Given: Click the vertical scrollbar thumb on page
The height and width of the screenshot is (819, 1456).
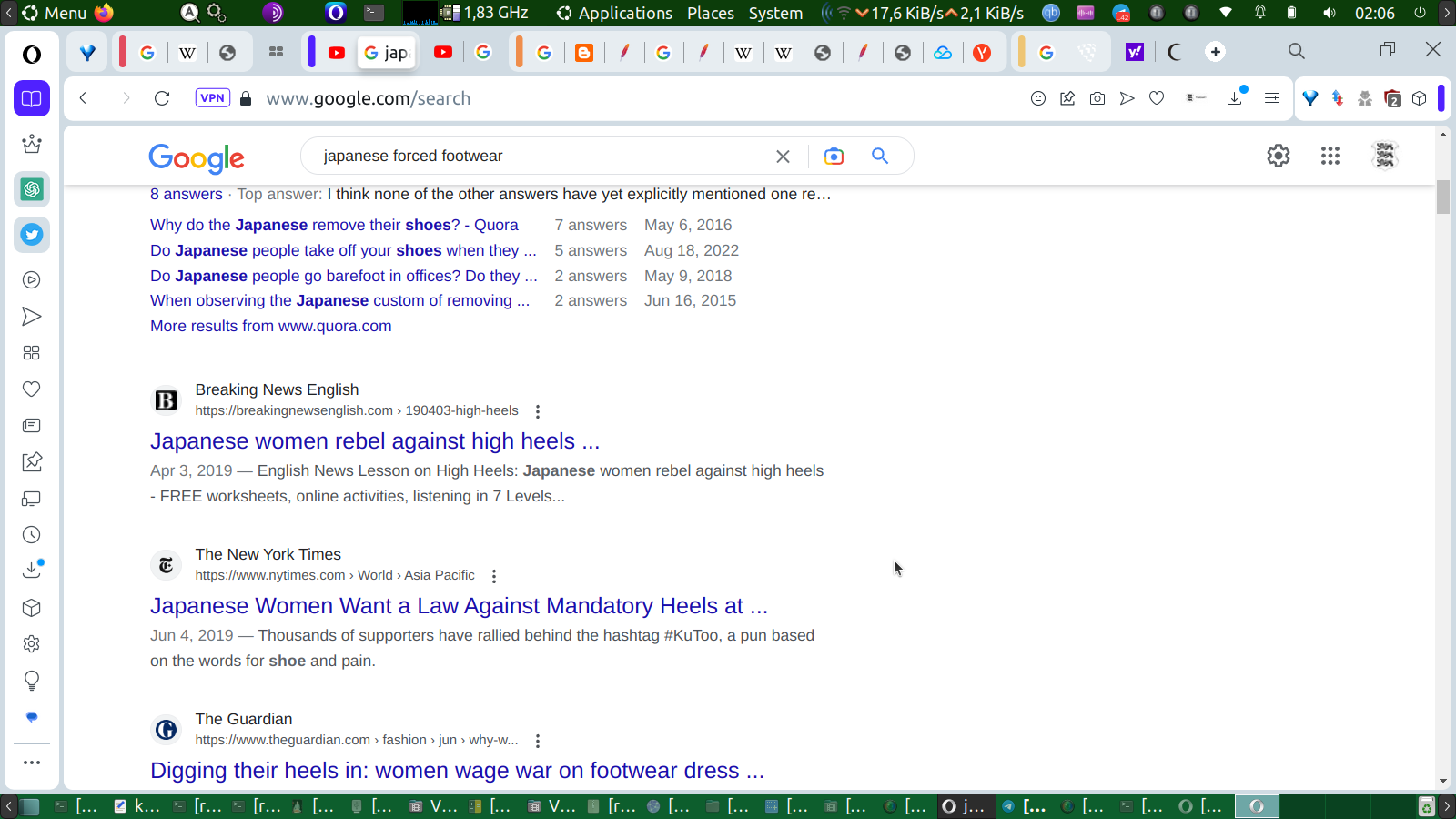Looking at the screenshot, I should coord(1443,197).
